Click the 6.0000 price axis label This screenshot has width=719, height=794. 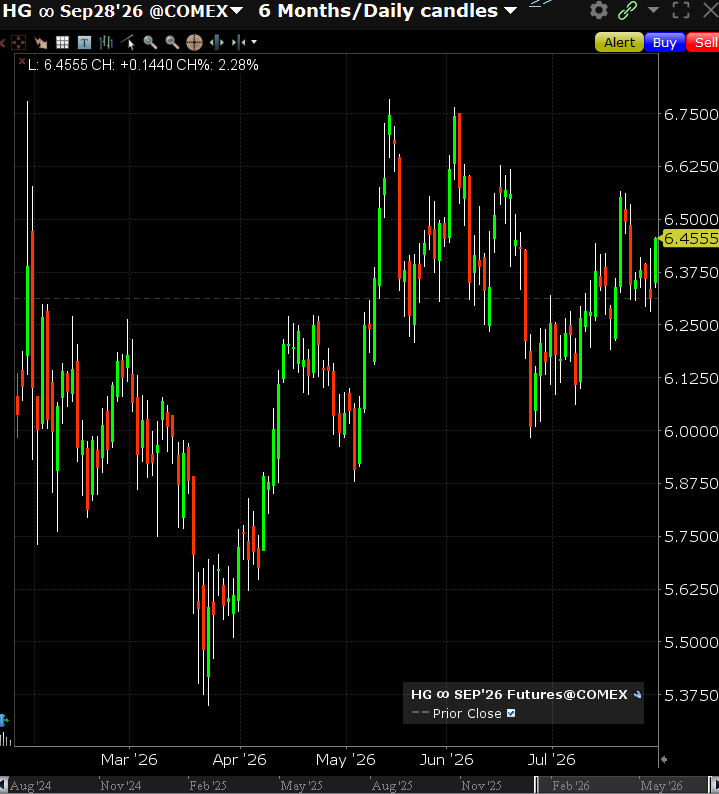point(691,431)
